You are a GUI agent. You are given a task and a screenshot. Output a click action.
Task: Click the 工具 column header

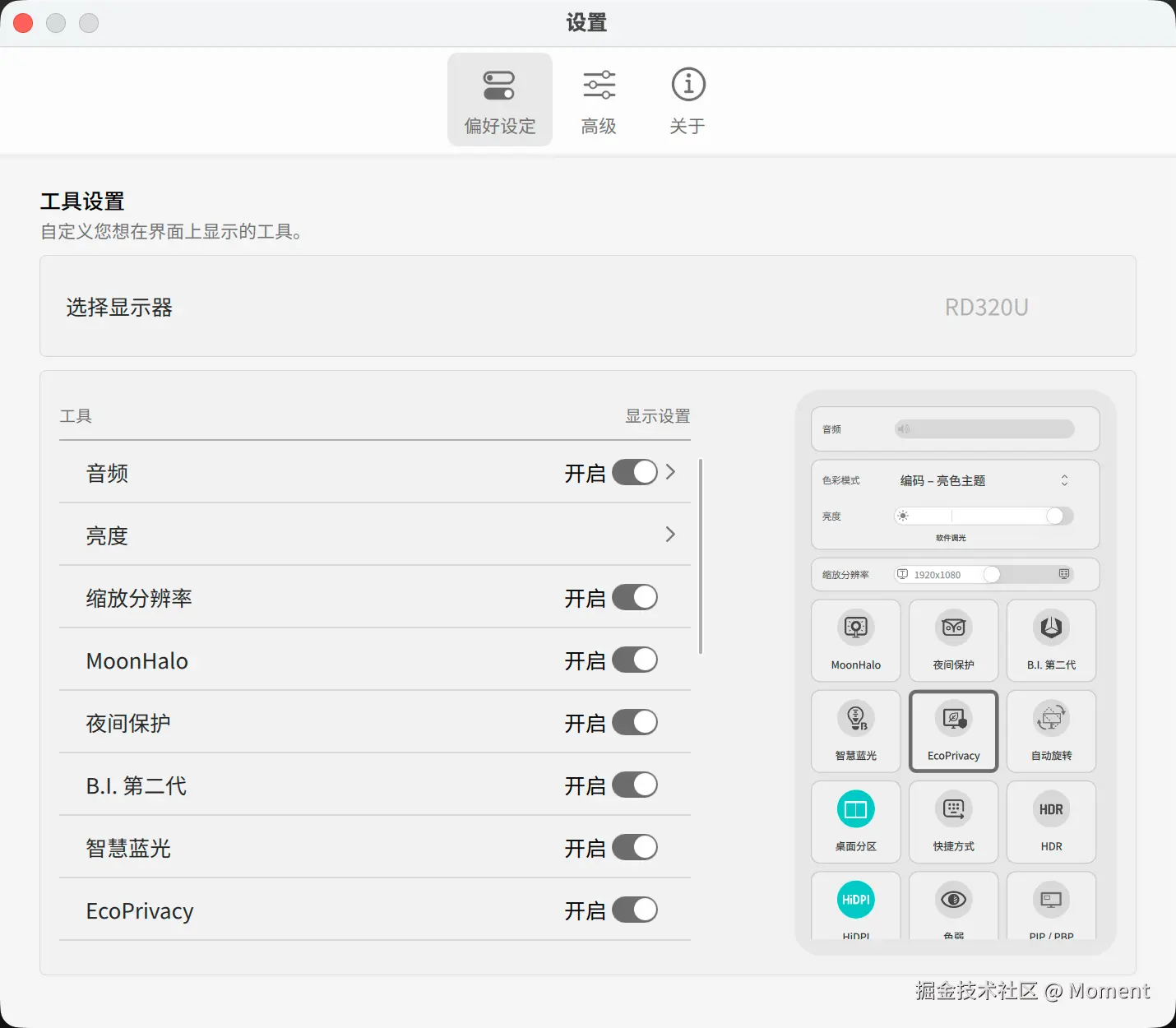point(76,416)
